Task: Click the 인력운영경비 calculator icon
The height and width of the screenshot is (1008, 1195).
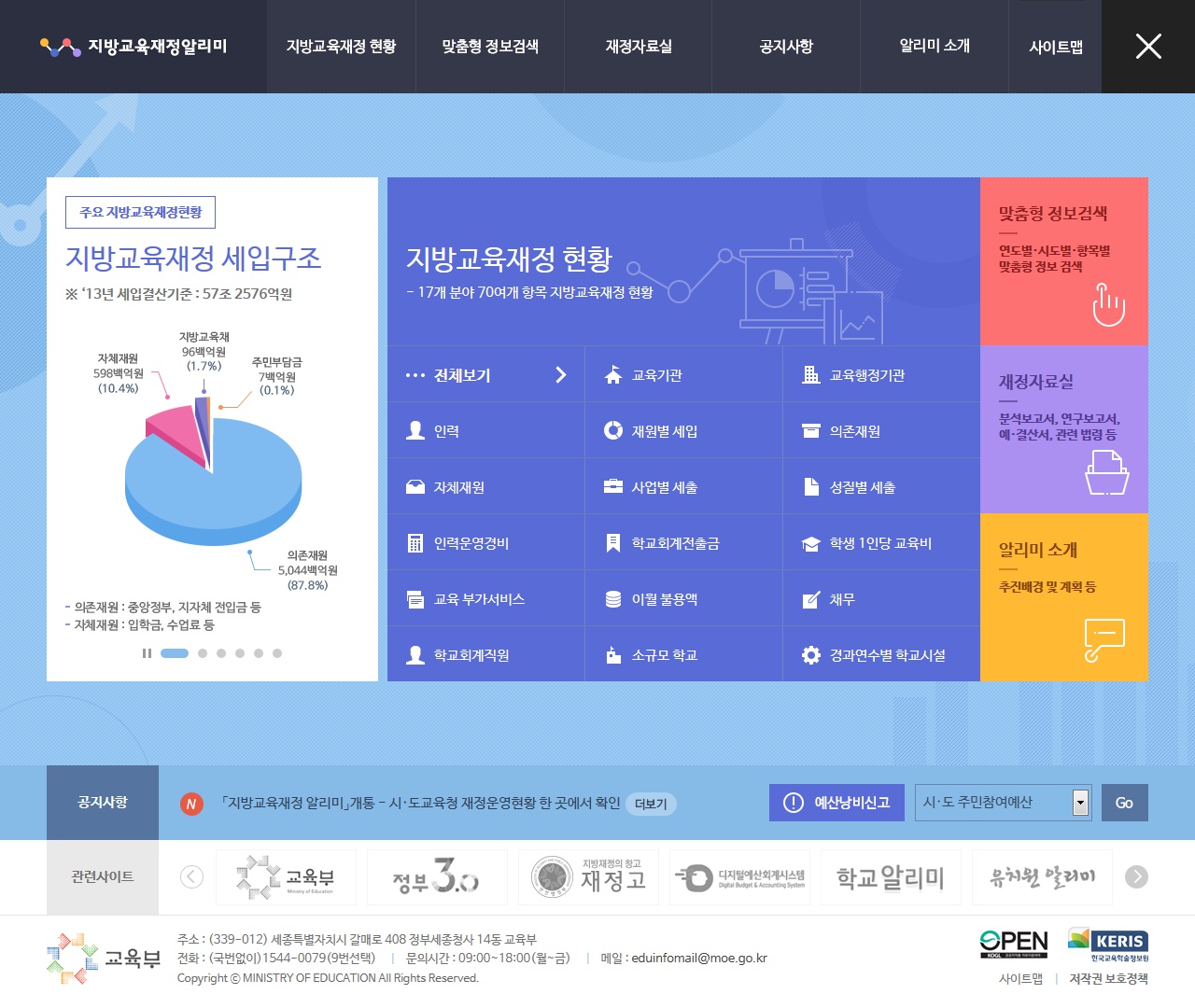Action: 415,543
